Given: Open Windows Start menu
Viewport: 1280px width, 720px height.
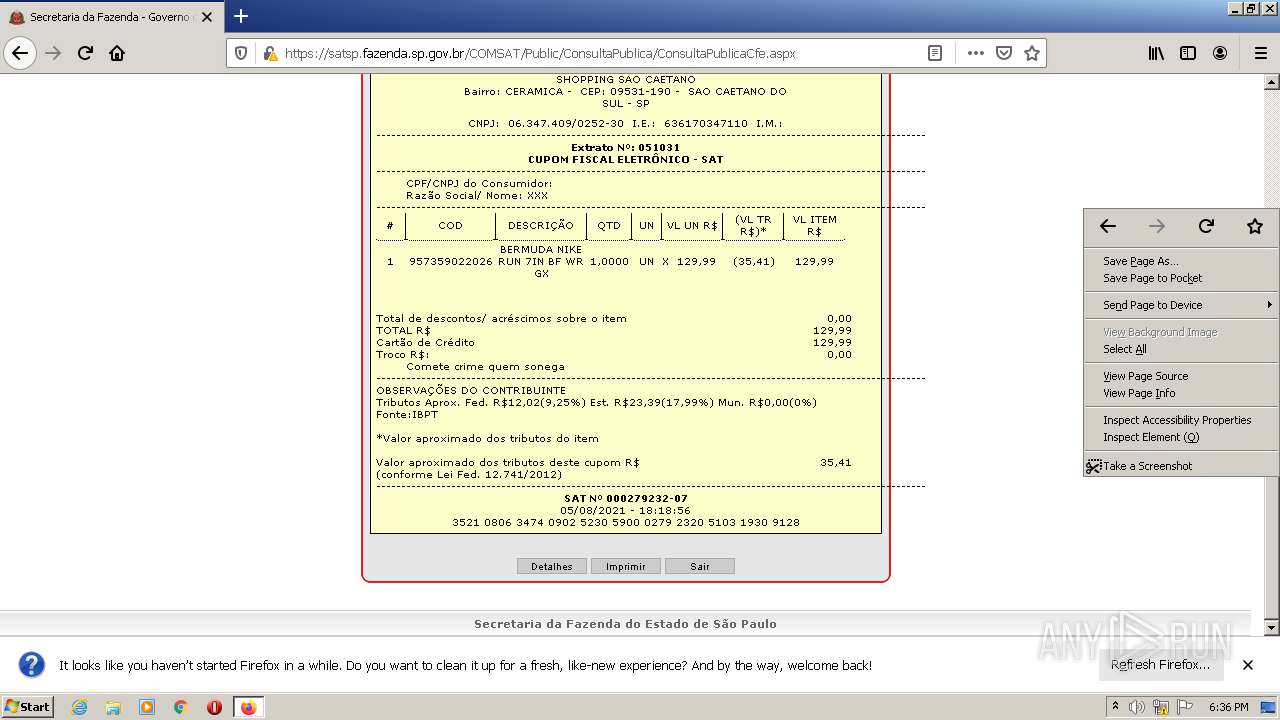Looking at the screenshot, I should tap(27, 707).
